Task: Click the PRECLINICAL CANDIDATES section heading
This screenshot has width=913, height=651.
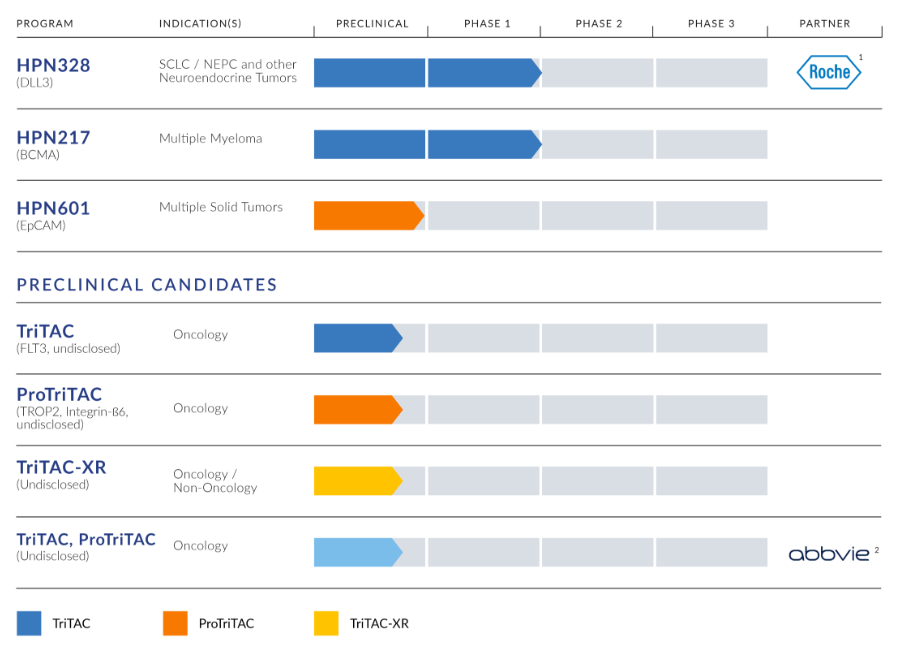Action: (x=147, y=285)
